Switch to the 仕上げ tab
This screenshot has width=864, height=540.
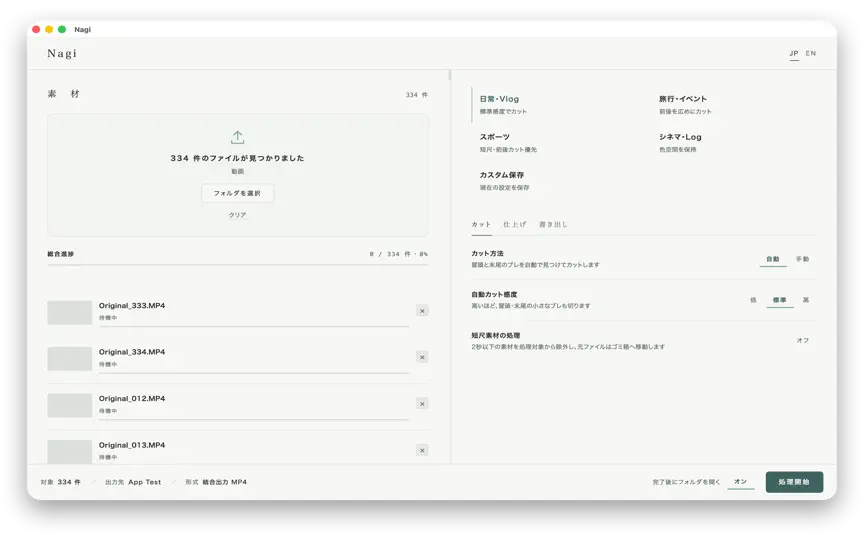515,225
